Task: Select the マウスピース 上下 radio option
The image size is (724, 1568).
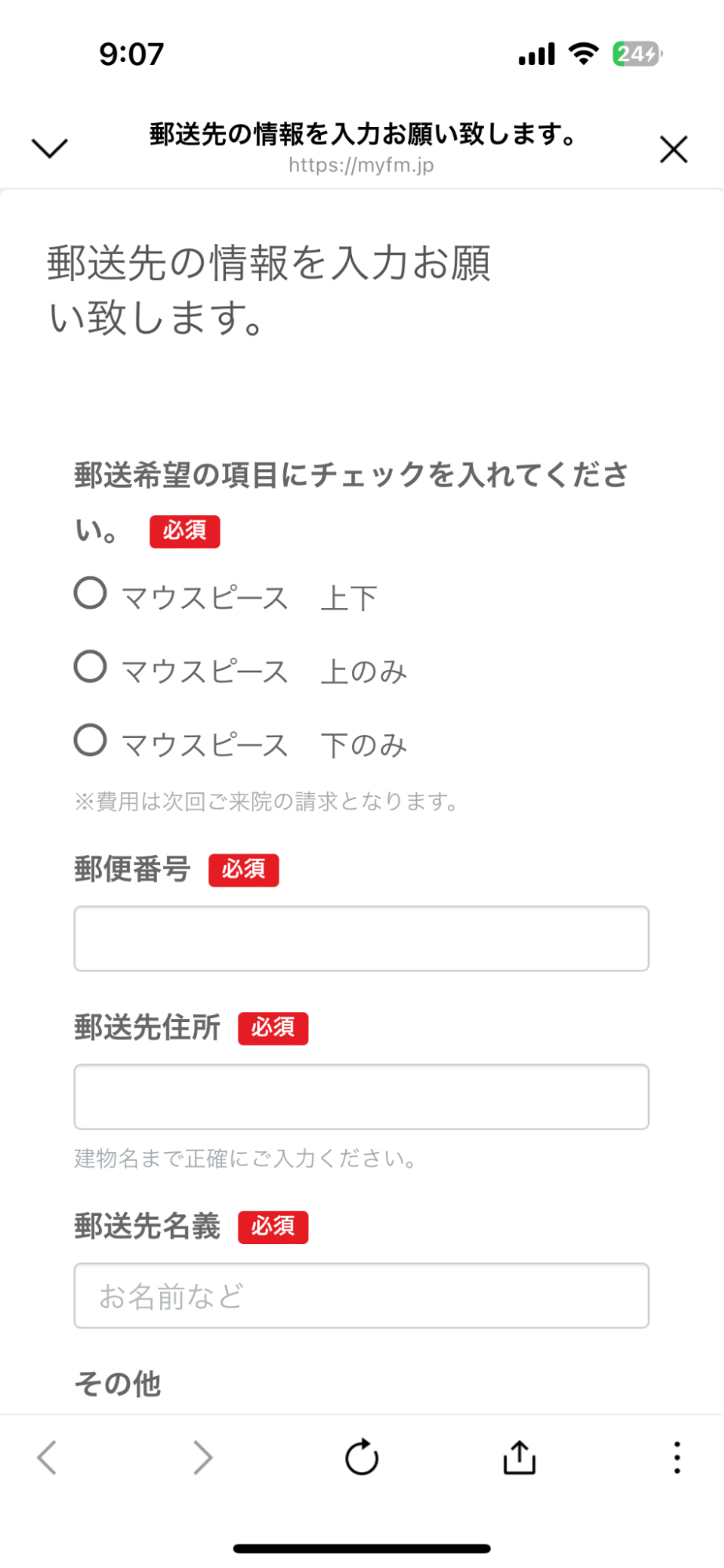Action: click(90, 593)
